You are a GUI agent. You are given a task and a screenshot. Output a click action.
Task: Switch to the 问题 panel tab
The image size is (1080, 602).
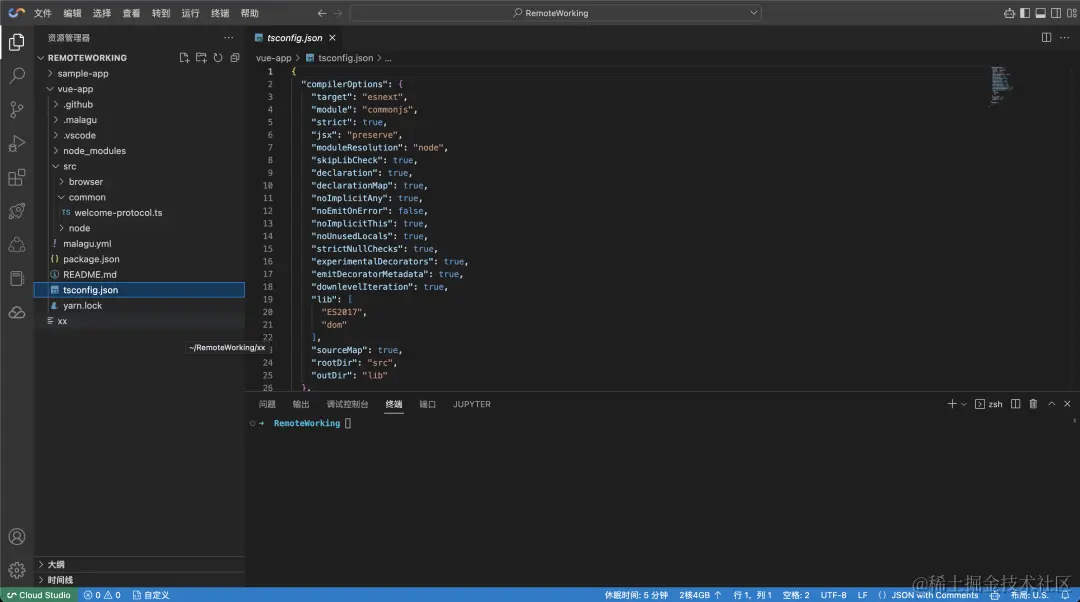coord(267,404)
